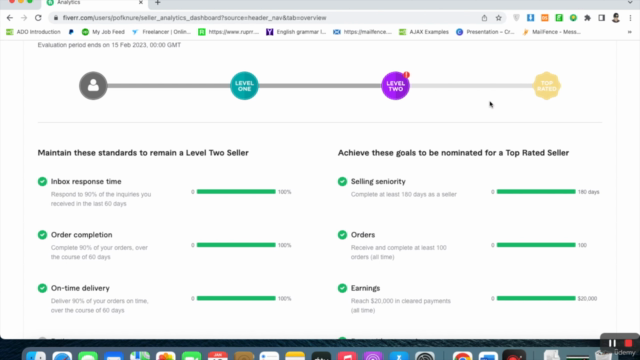Click the Orders checkmark
Screen dimensions: 640x360
[342, 235]
